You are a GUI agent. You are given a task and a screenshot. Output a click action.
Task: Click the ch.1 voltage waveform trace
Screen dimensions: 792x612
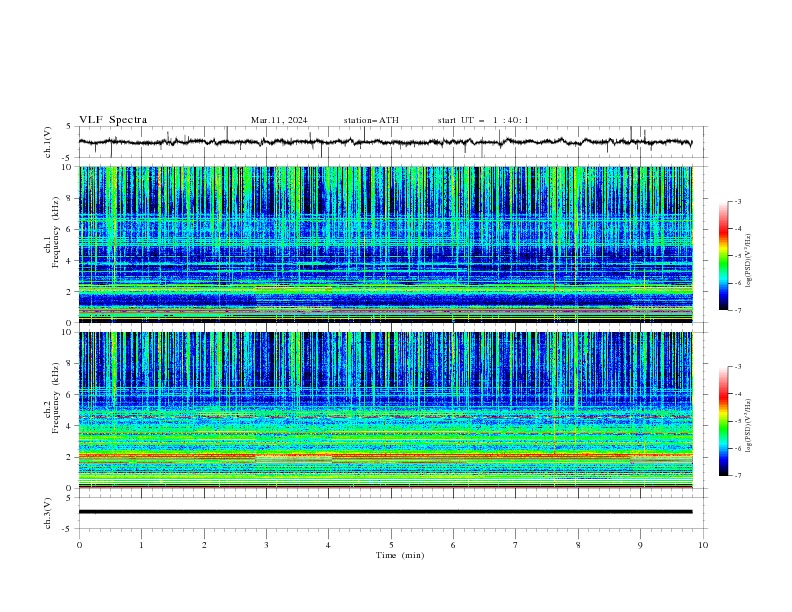385,142
